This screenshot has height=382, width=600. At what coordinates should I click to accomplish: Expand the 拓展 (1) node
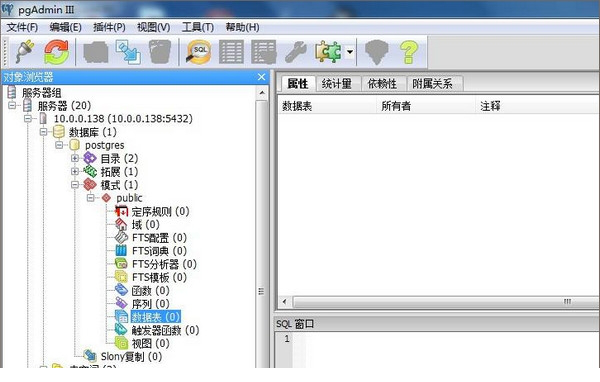coord(75,171)
